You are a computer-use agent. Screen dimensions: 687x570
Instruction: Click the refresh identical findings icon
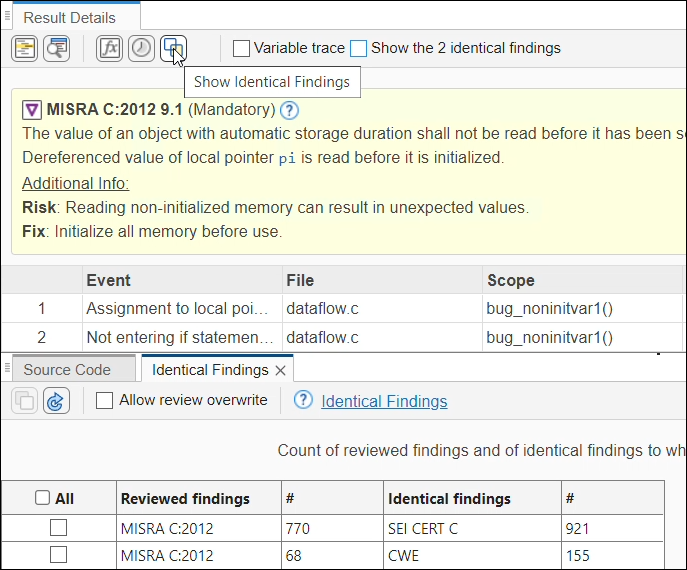tap(56, 400)
